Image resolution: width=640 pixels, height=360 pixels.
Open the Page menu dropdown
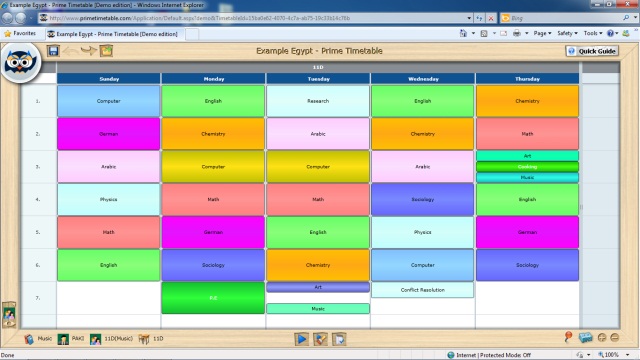pyautogui.click(x=542, y=33)
